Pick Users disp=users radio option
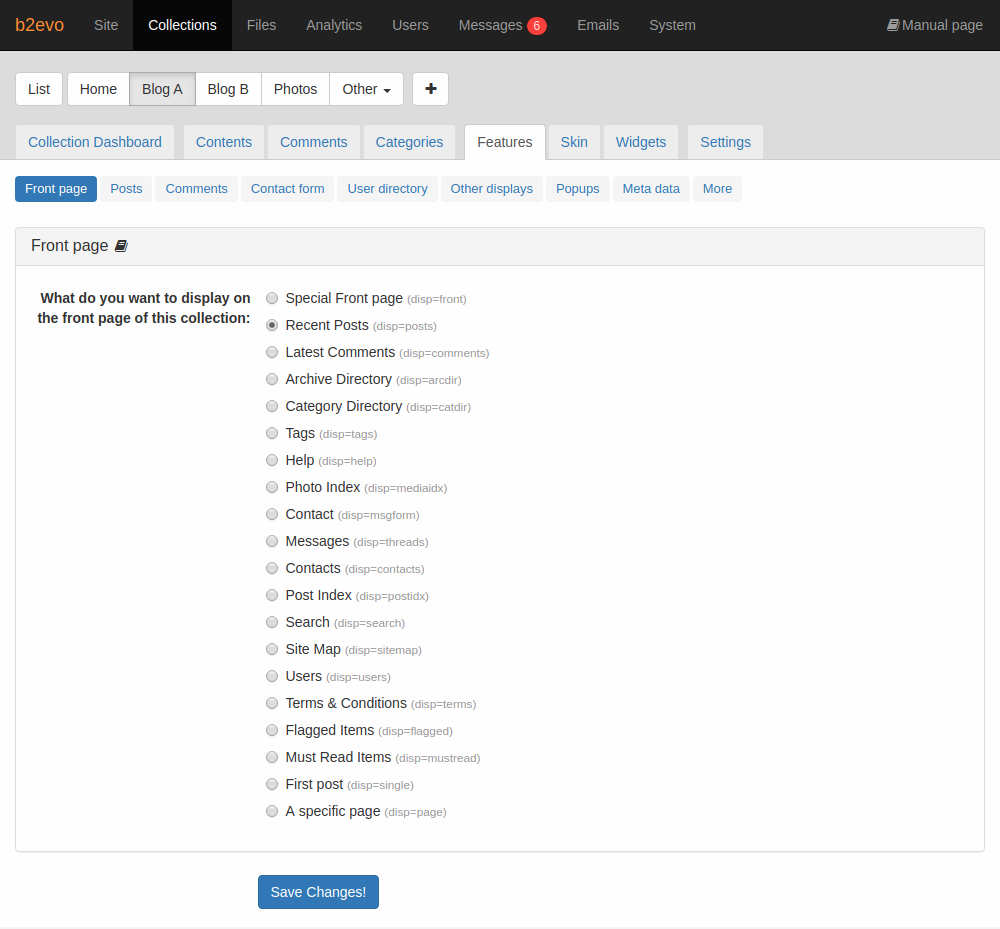This screenshot has width=1000, height=929. point(272,676)
